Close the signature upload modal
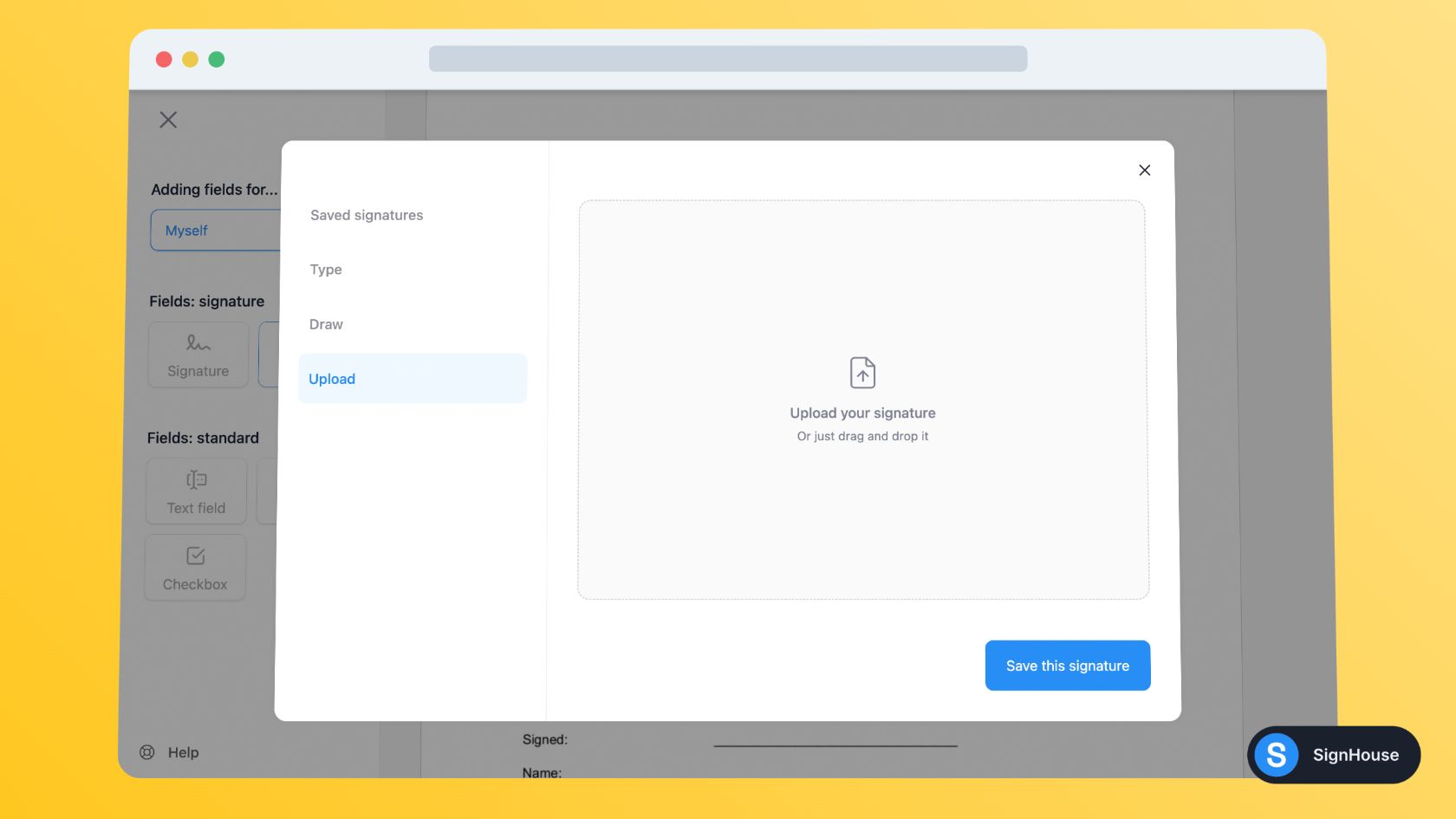 (1144, 170)
